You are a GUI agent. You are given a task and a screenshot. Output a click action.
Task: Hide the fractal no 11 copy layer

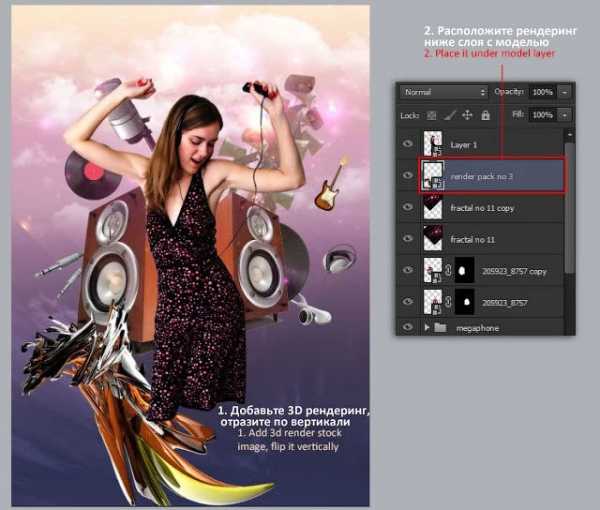click(x=408, y=207)
